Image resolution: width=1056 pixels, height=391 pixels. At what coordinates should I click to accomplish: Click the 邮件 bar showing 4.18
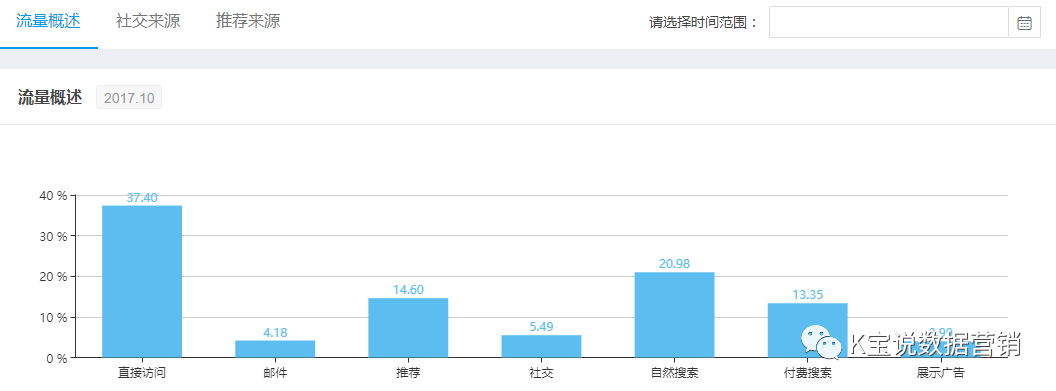pos(275,349)
